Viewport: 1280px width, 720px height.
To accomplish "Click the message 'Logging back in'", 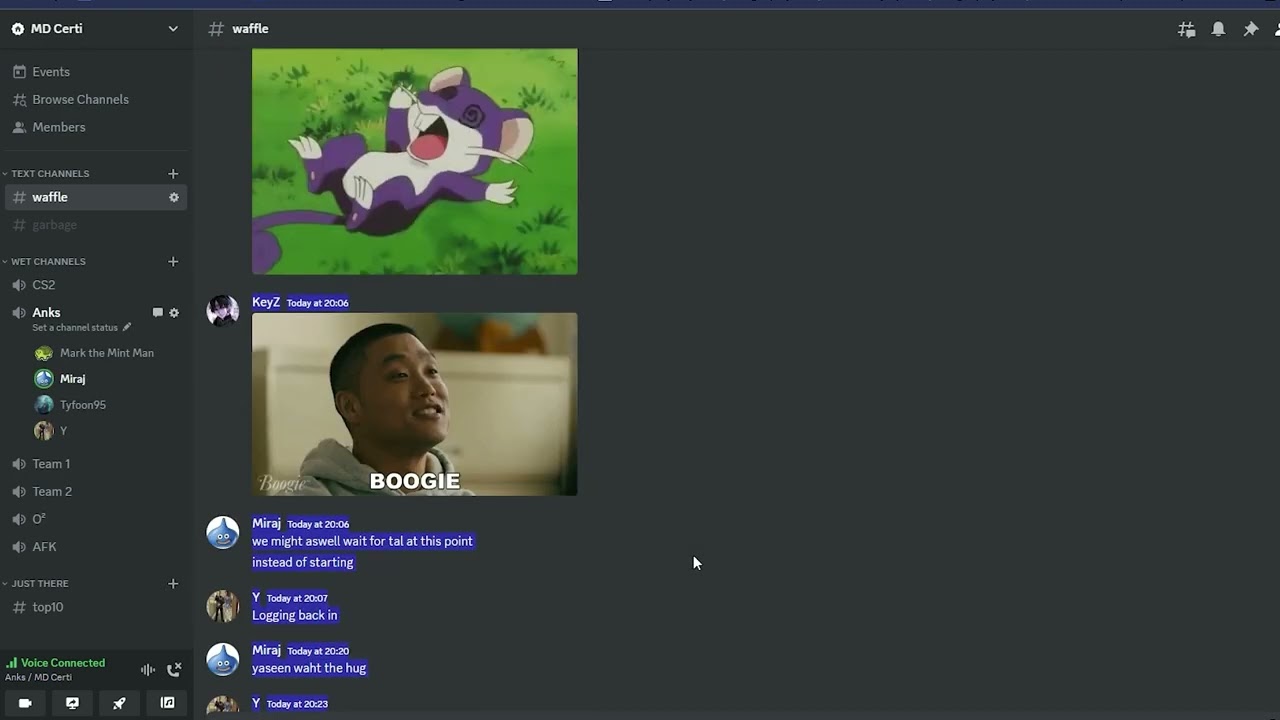I will tap(295, 615).
